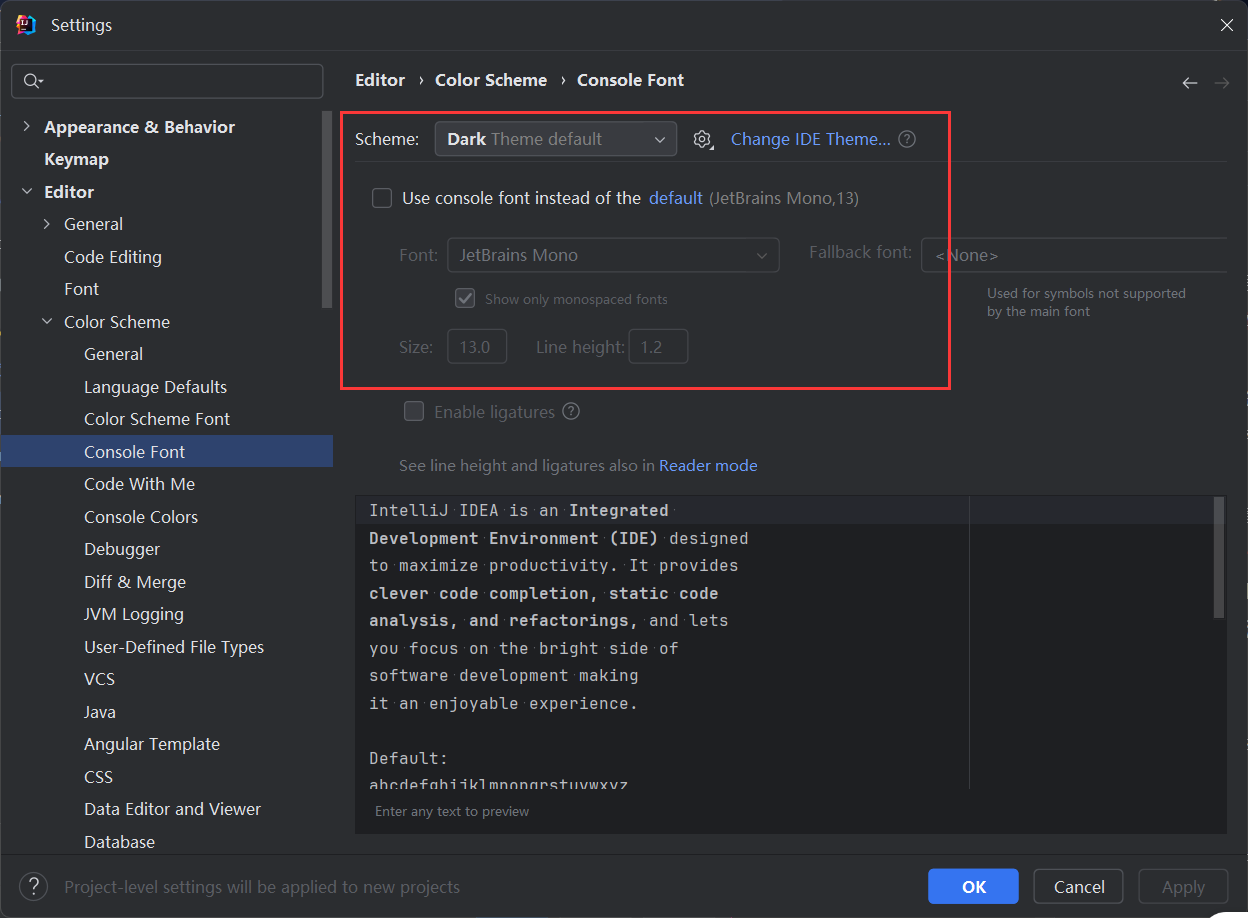Open Code Editing settings page

[113, 257]
